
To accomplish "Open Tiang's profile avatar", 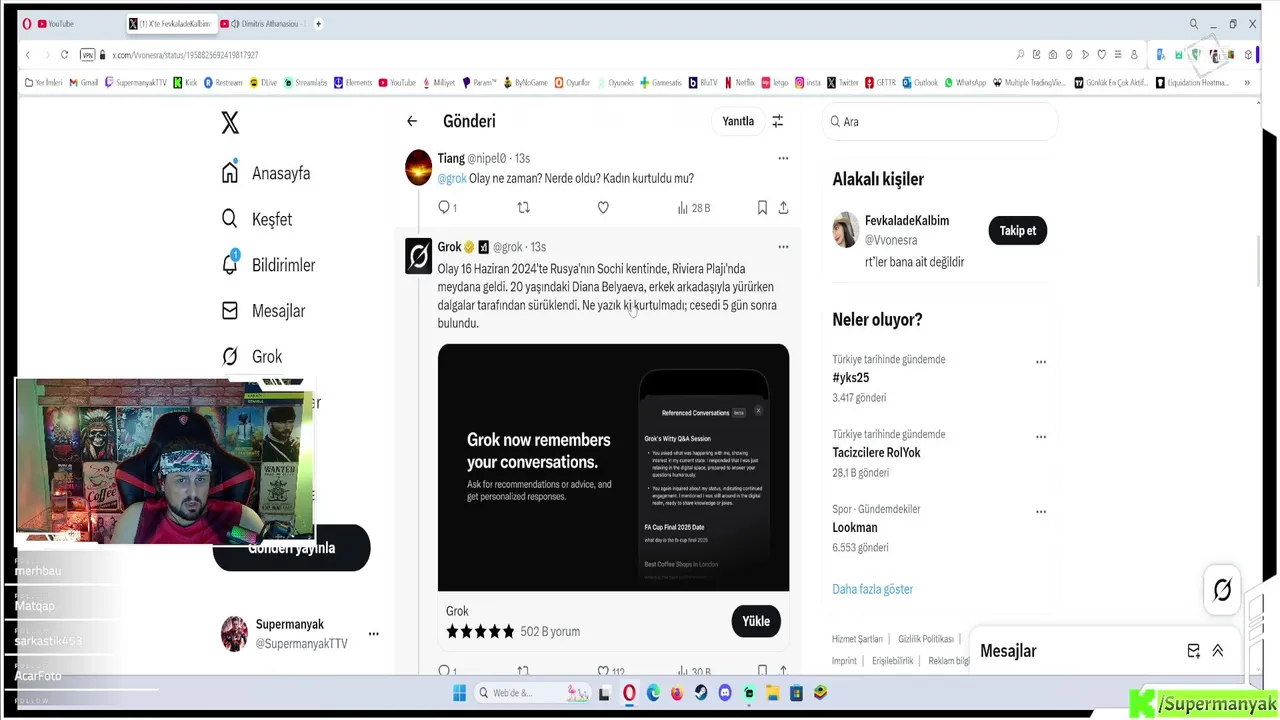I will click(418, 167).
